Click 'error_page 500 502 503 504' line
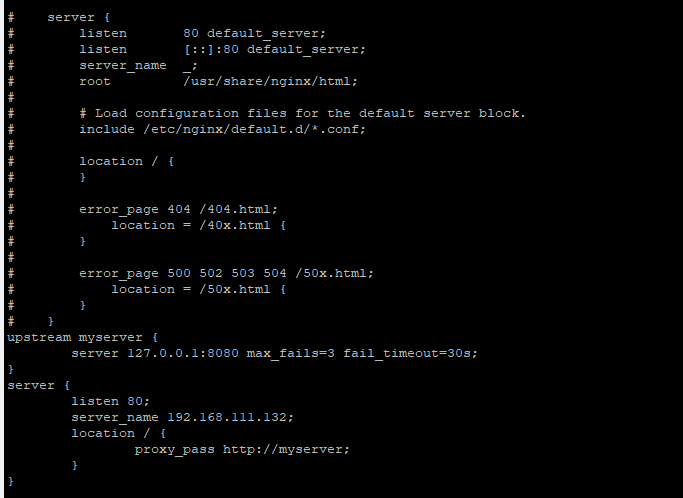The height and width of the screenshot is (498, 683). (226, 274)
